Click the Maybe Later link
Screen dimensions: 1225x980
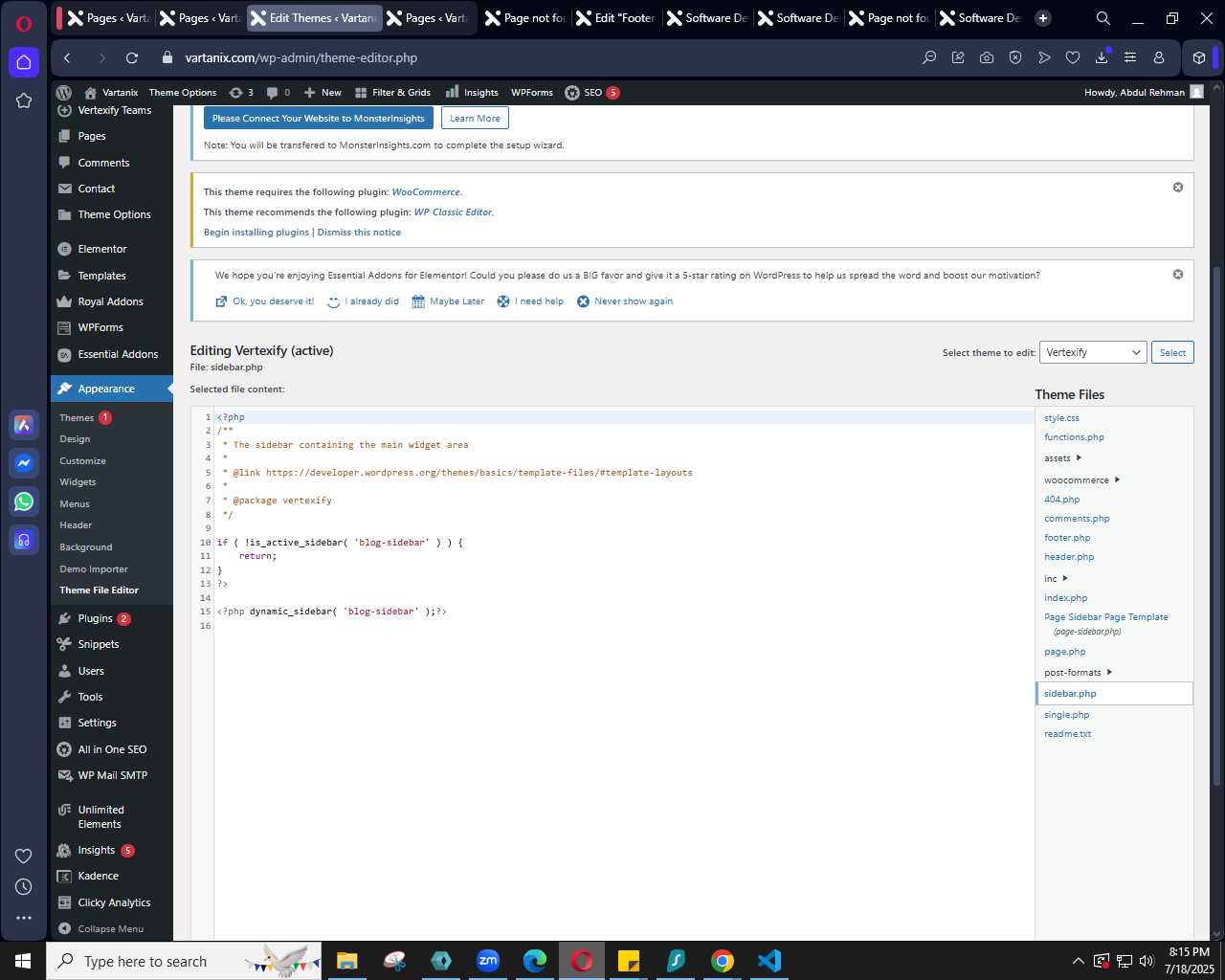(448, 301)
